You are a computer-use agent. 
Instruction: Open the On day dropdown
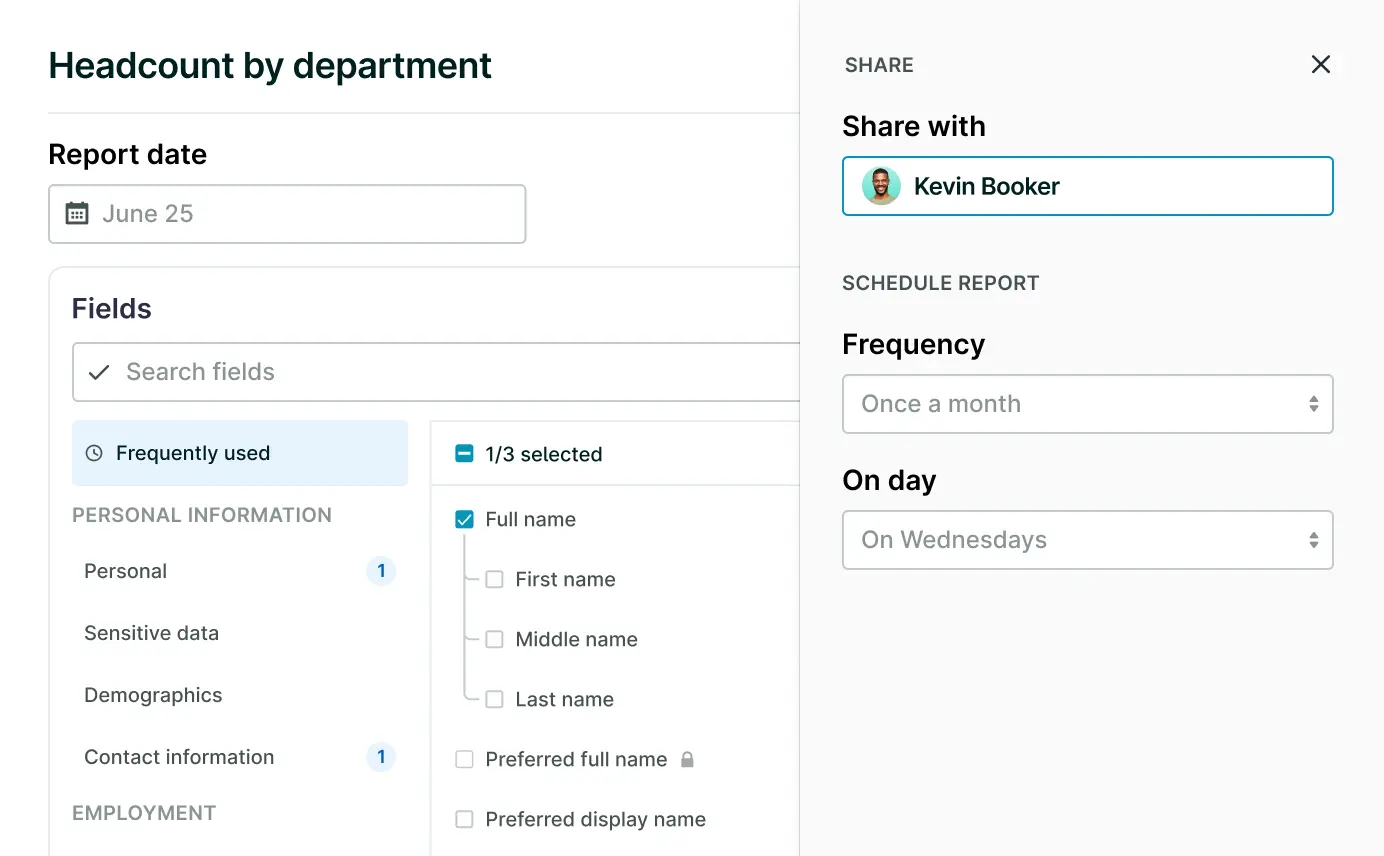tap(1087, 540)
